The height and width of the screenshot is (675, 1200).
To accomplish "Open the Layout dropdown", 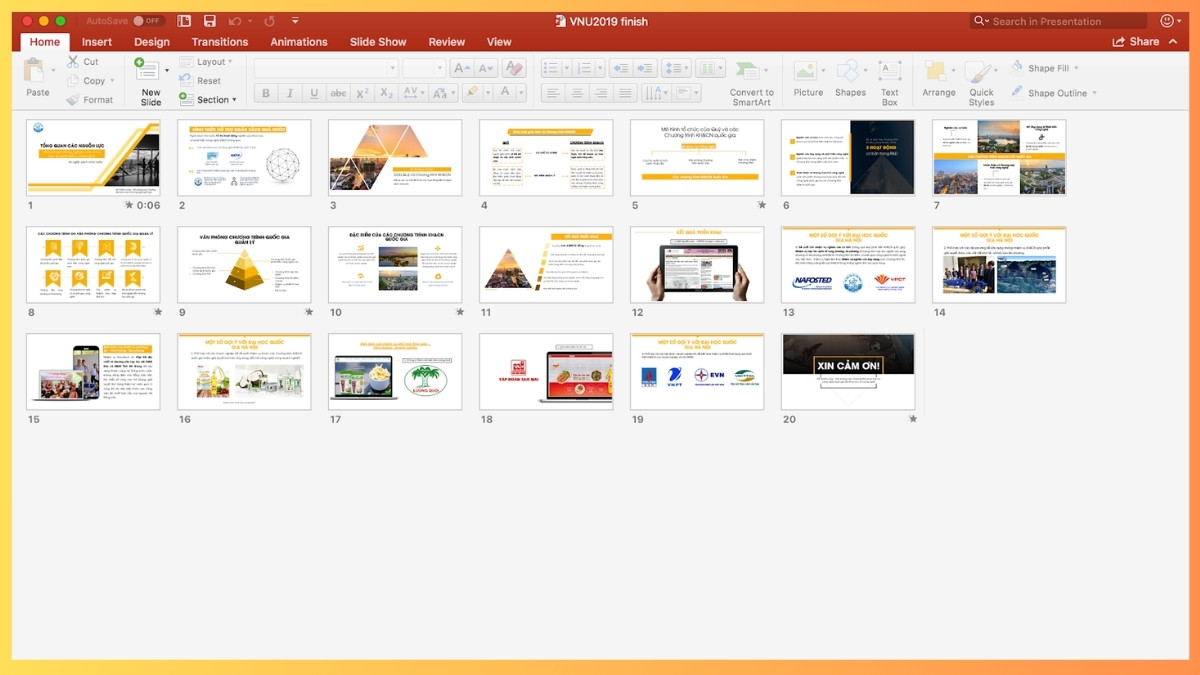I will tap(209, 61).
